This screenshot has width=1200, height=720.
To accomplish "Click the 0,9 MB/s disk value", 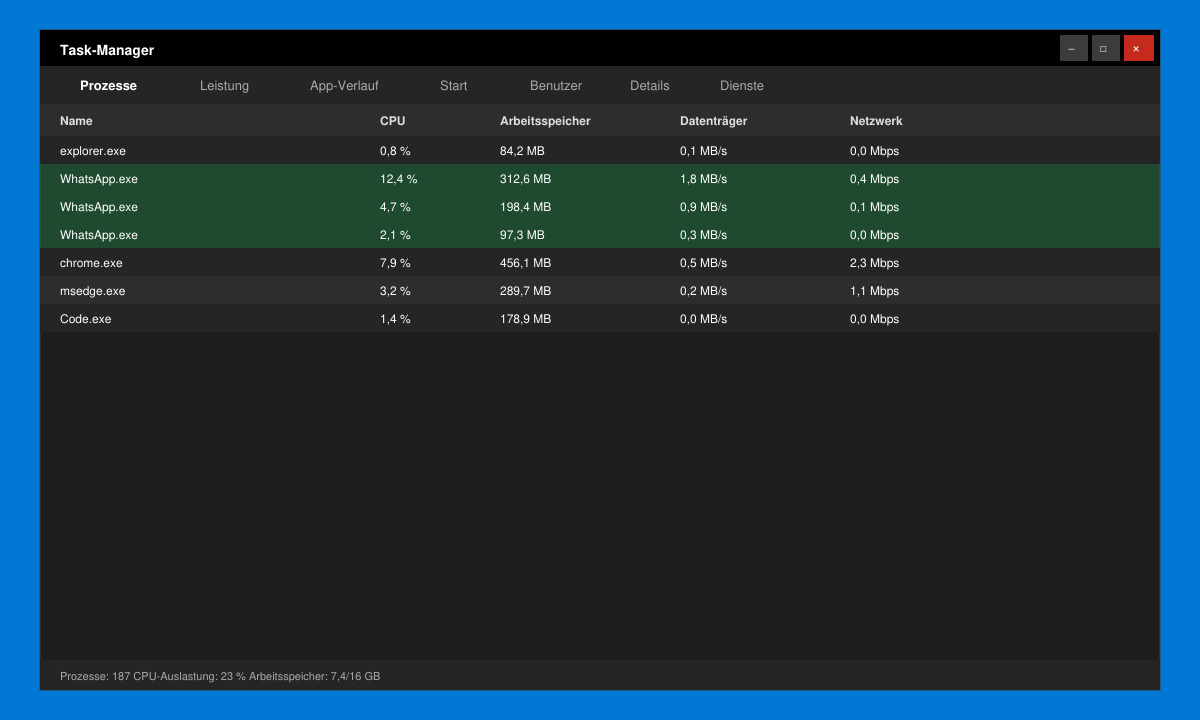I will [x=703, y=207].
